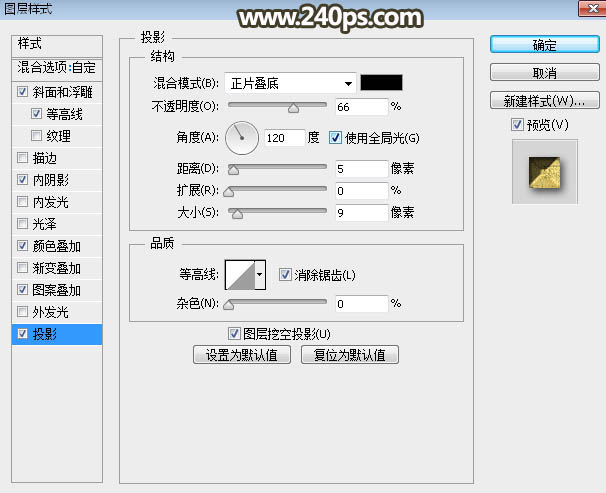Click the 大小 value field 9

(x=361, y=213)
